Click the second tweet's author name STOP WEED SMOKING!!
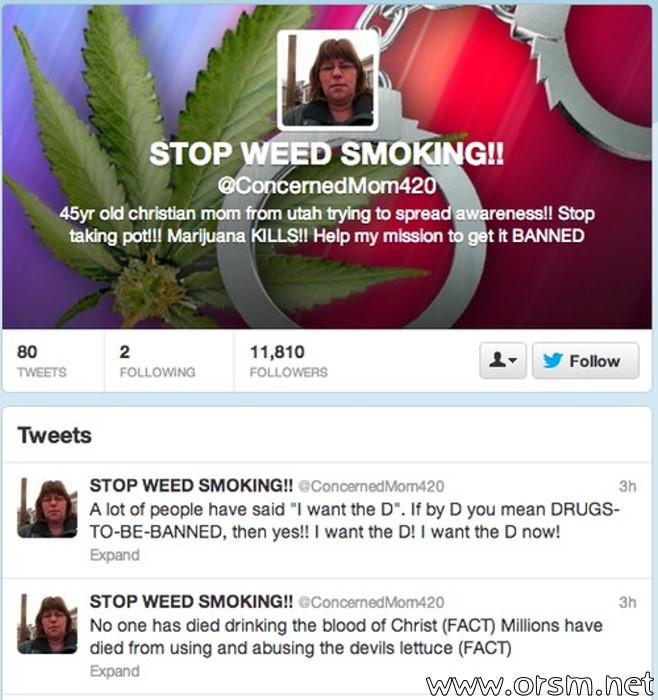The width and height of the screenshot is (658, 700). (x=192, y=601)
